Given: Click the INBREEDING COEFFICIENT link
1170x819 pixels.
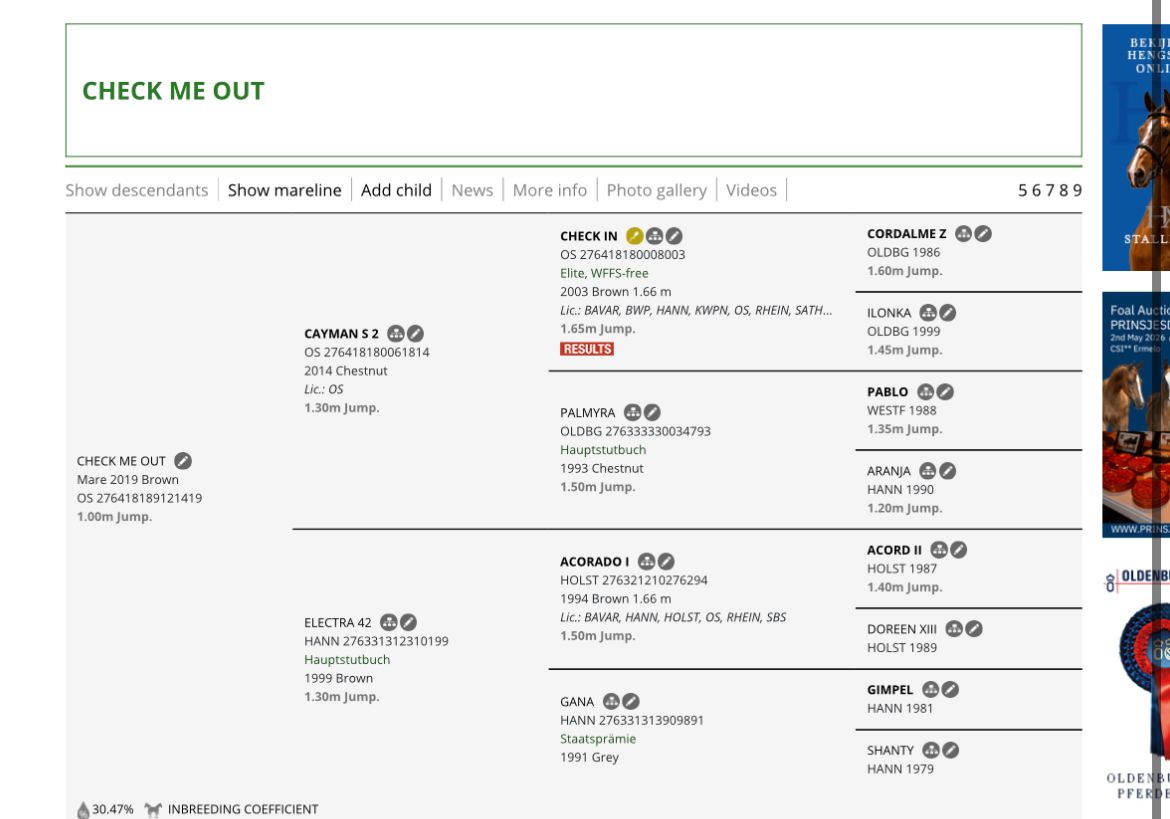Looking at the screenshot, I should 243,809.
